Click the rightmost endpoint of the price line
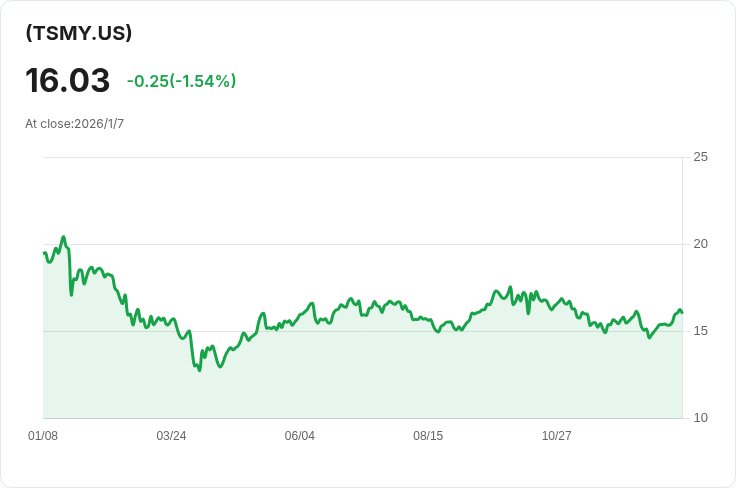The width and height of the screenshot is (736, 488). point(682,313)
